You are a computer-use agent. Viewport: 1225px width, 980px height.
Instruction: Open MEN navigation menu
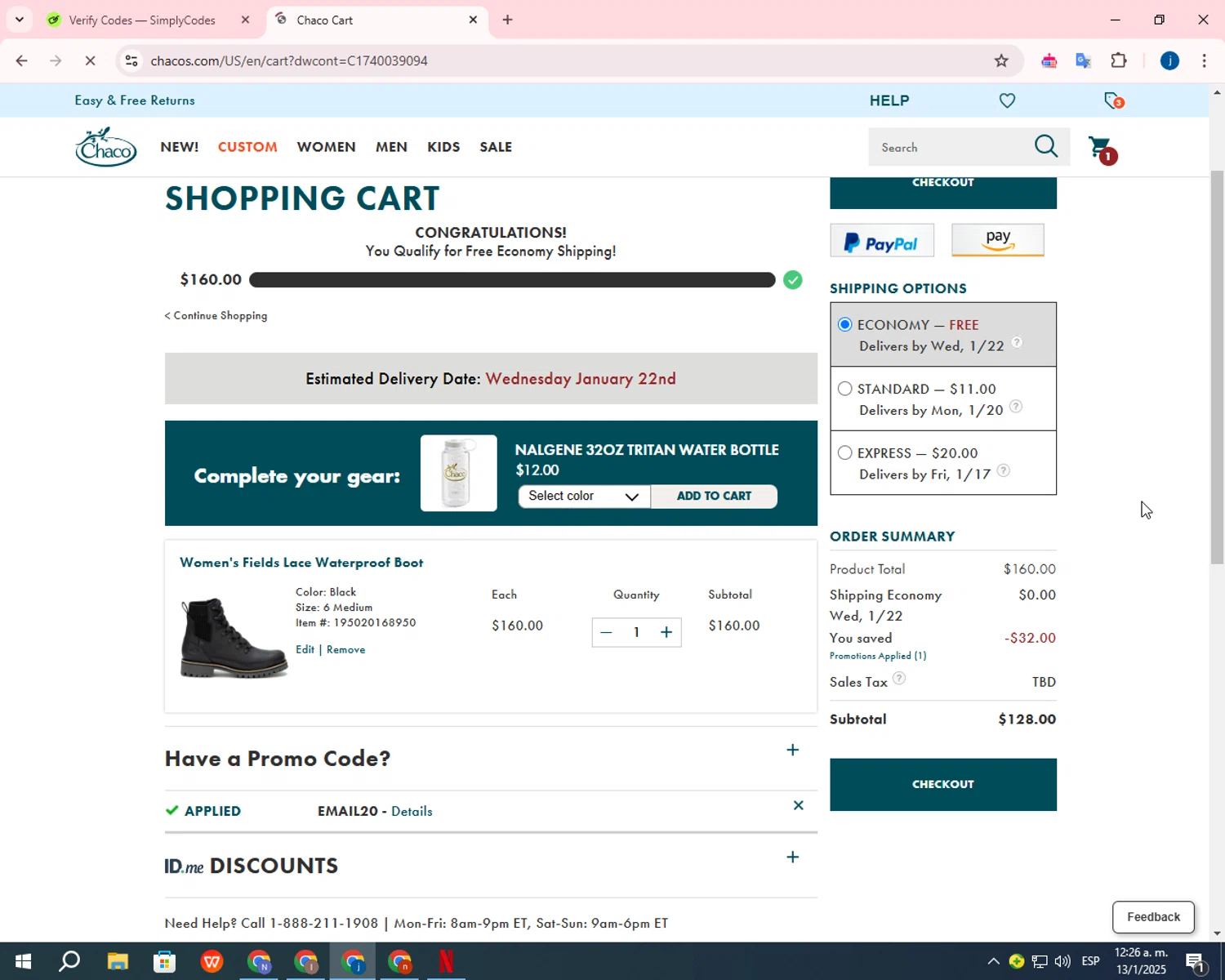click(391, 147)
